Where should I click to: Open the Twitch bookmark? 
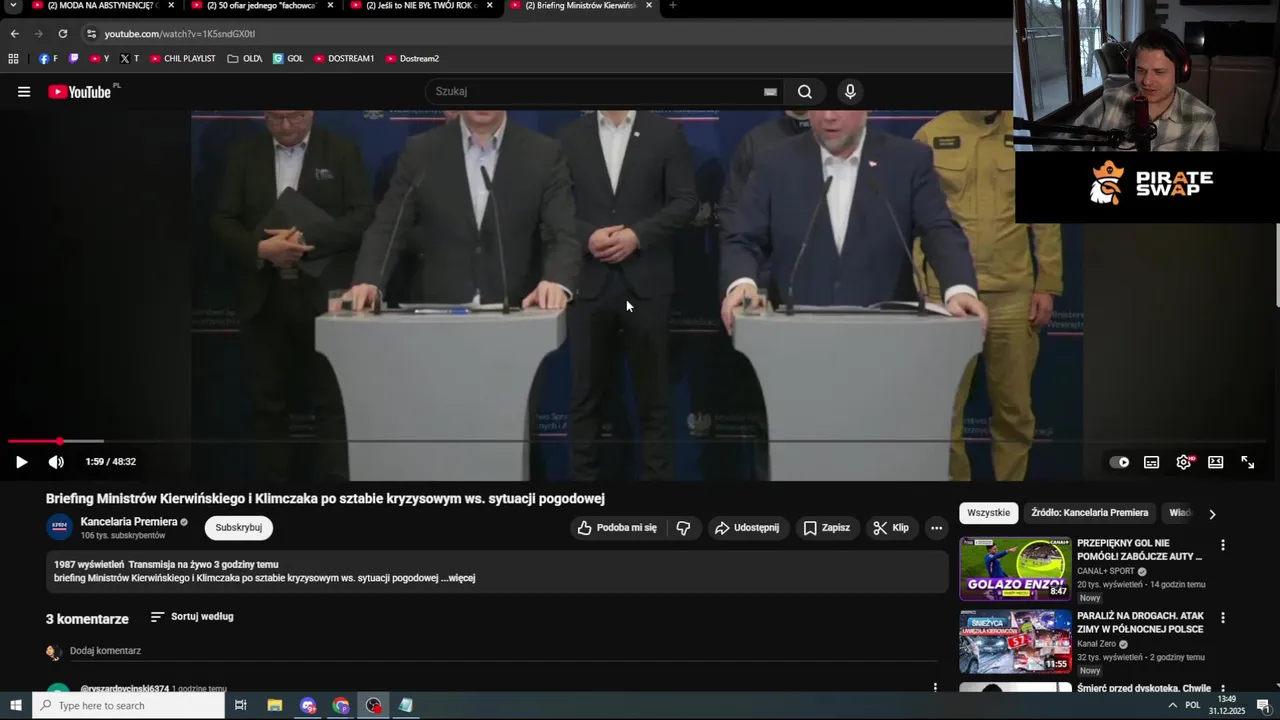[73, 59]
